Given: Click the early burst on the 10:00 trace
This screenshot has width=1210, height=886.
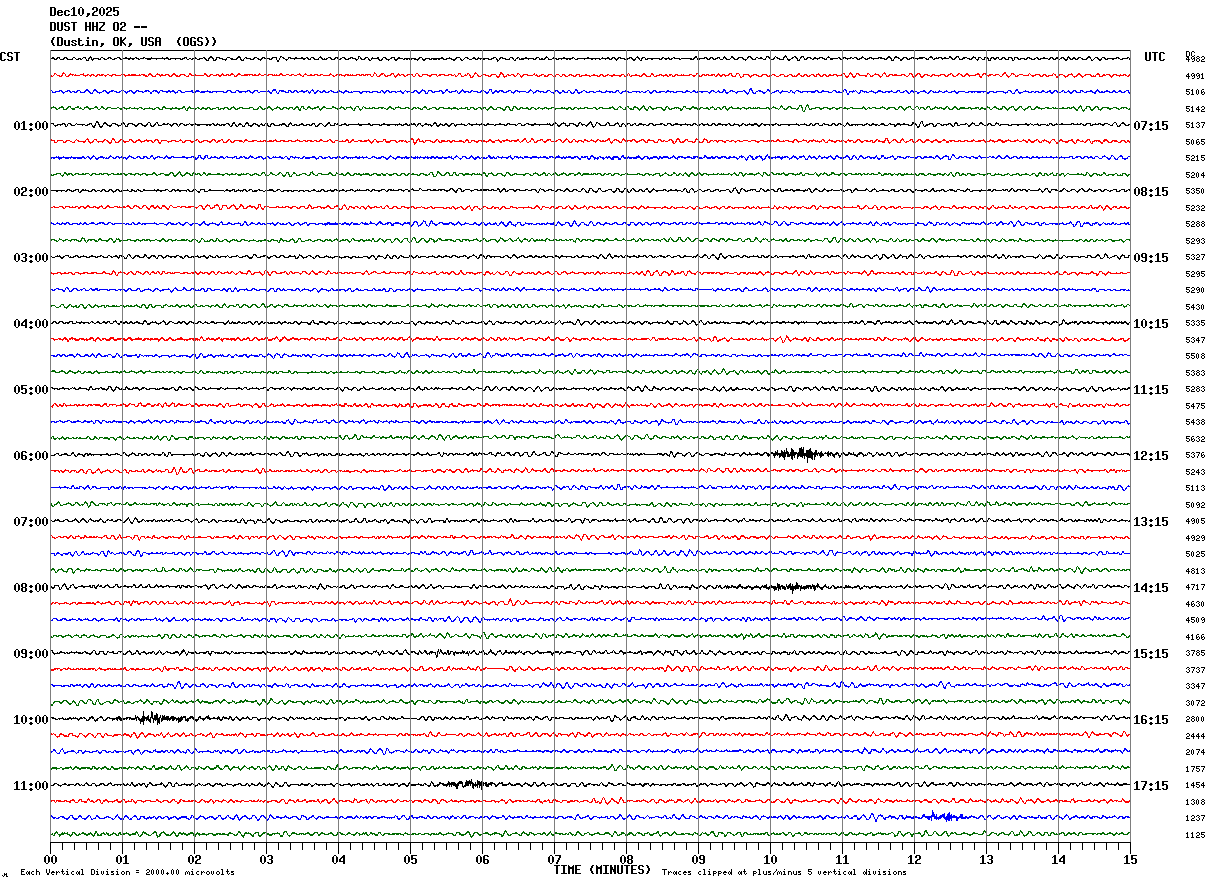Looking at the screenshot, I should 155,718.
